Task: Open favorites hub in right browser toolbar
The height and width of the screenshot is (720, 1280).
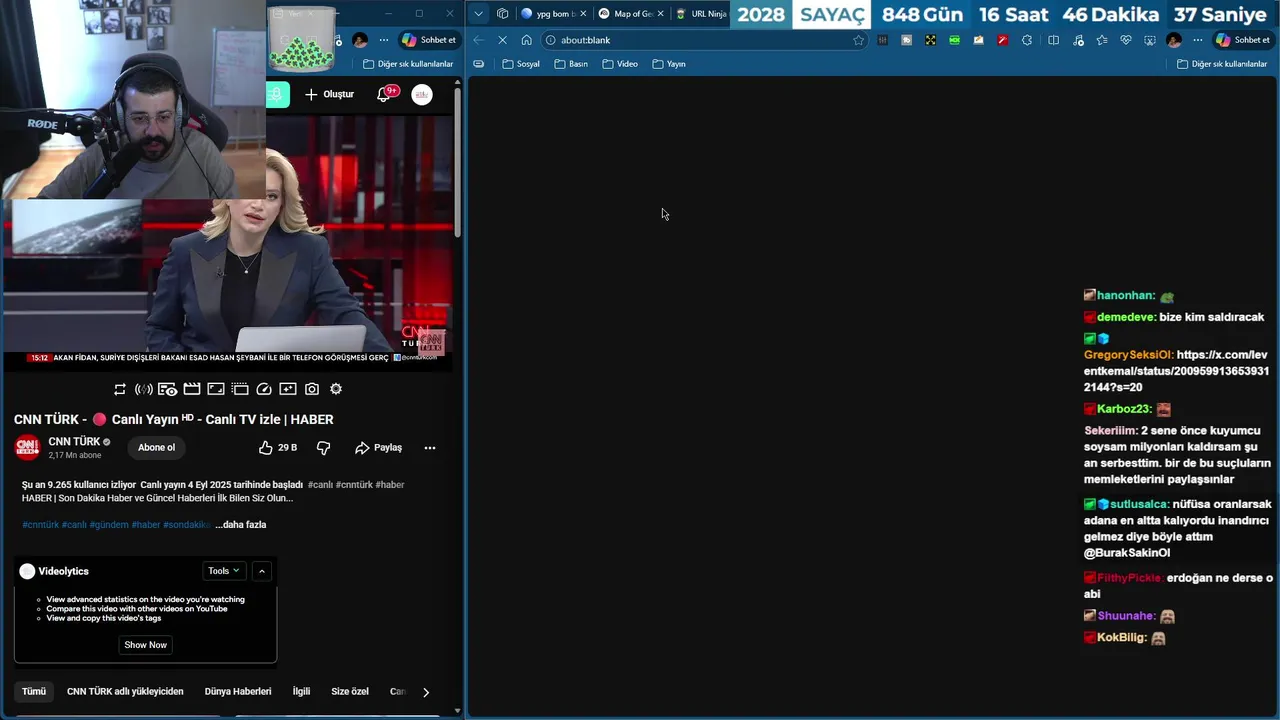Action: [1102, 40]
